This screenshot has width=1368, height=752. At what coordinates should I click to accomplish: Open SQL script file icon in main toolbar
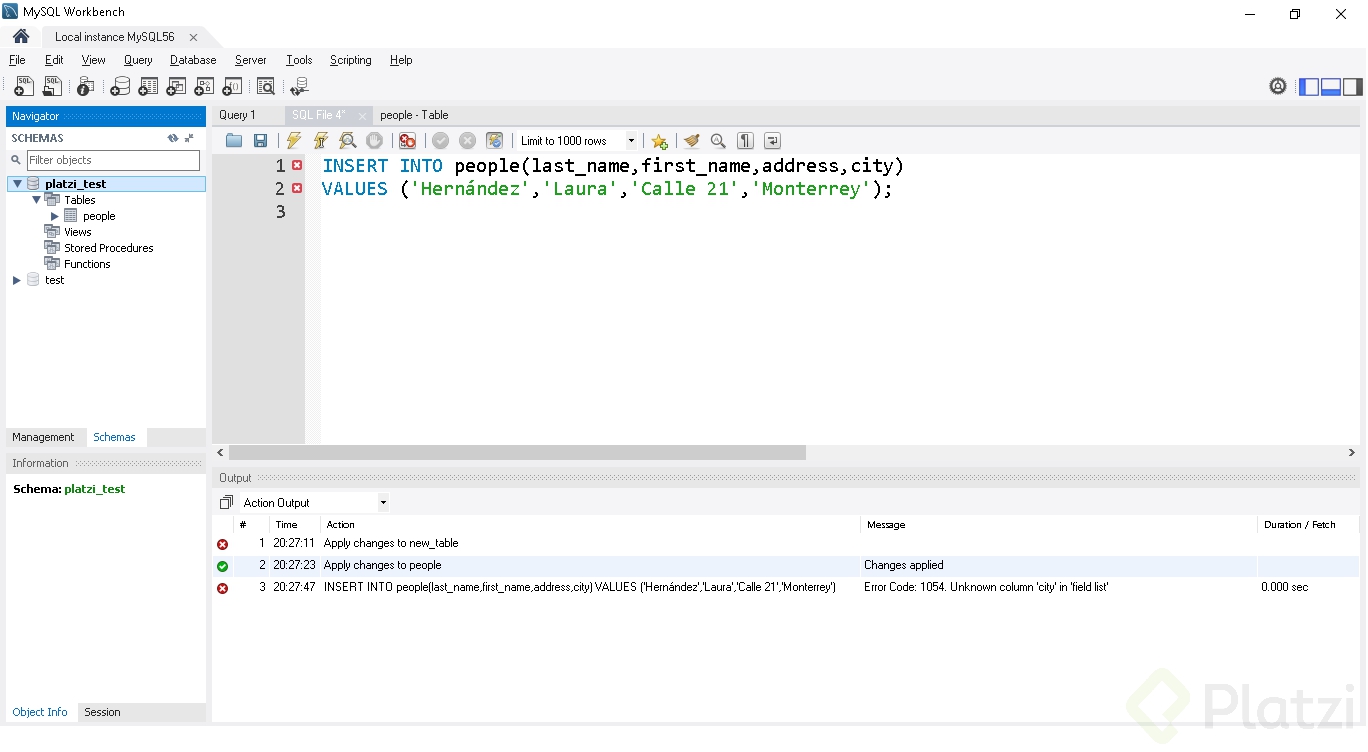52,87
